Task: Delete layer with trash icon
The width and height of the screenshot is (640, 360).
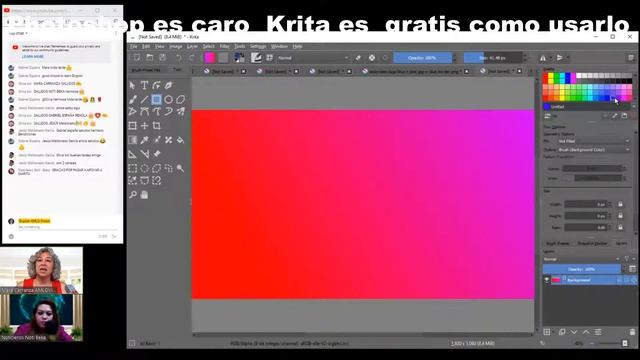Action: (632, 332)
